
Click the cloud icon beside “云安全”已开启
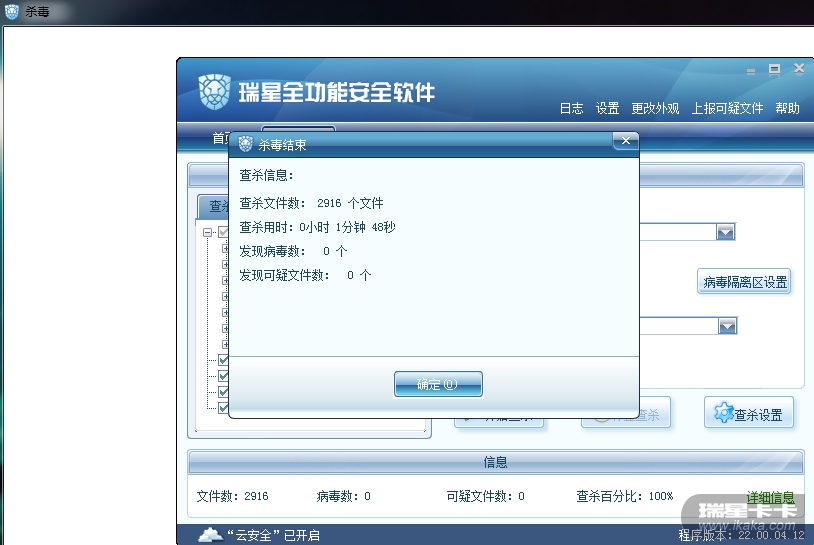click(211, 535)
